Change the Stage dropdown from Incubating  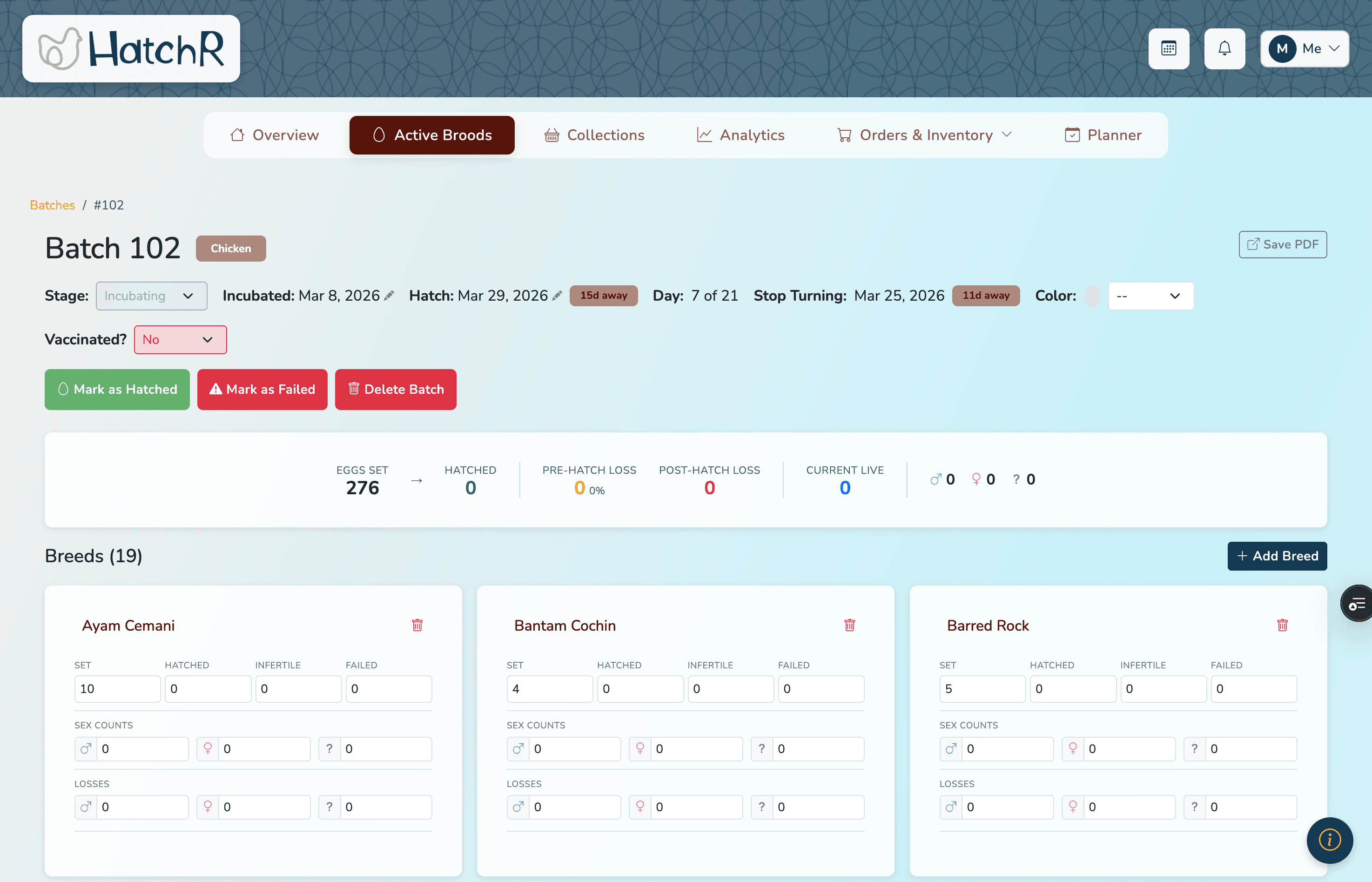(151, 296)
